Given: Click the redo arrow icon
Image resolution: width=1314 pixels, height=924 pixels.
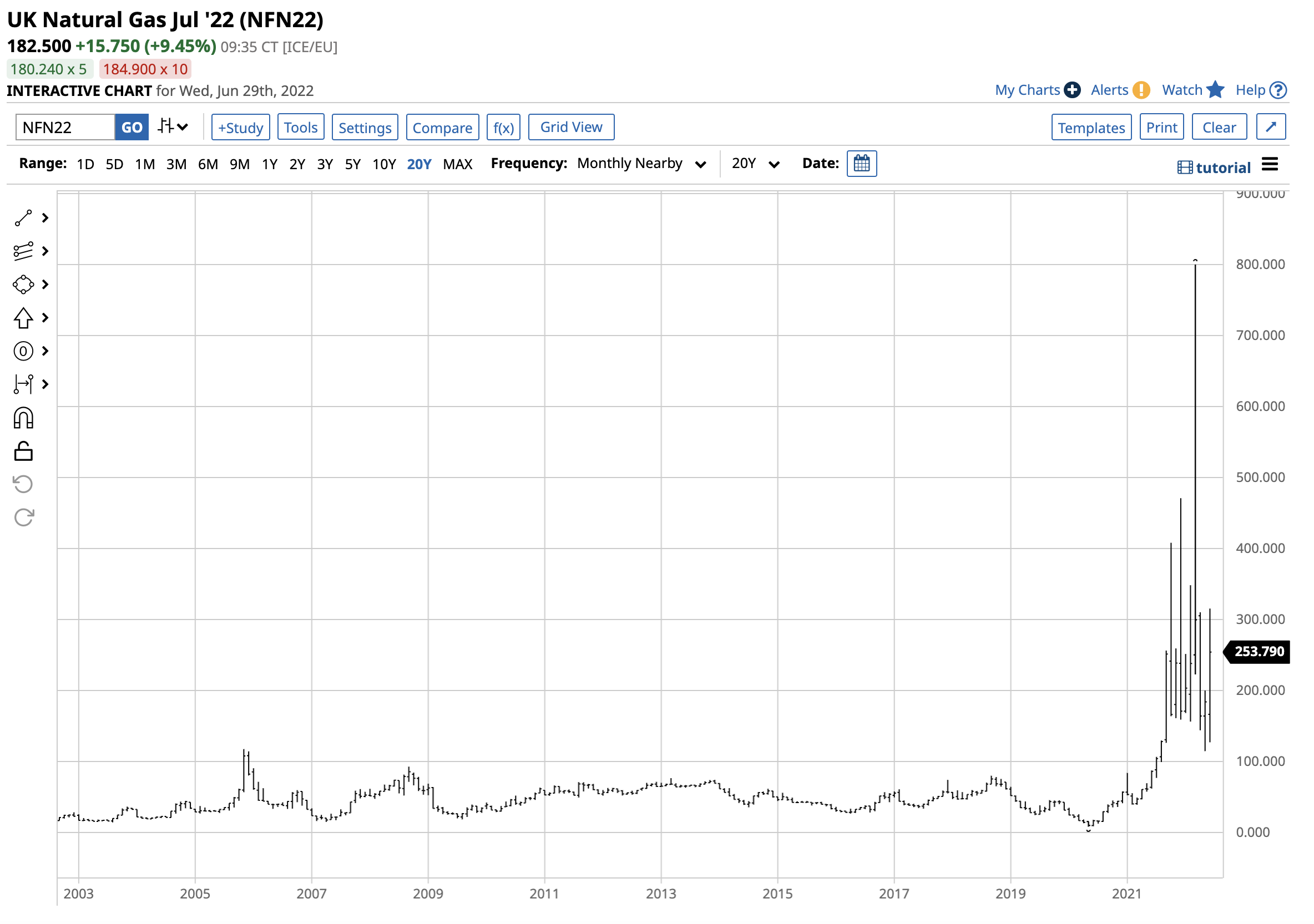Looking at the screenshot, I should [23, 518].
